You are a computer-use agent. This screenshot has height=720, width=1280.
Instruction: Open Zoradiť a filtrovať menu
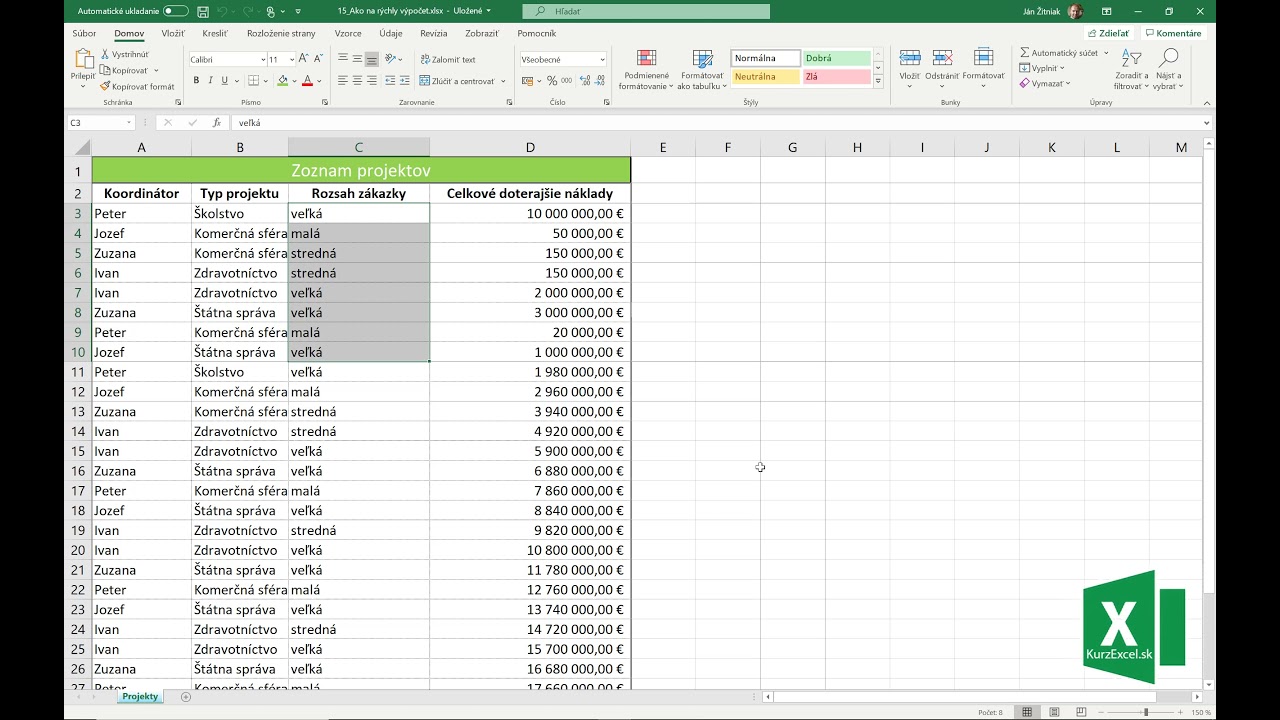(1131, 70)
